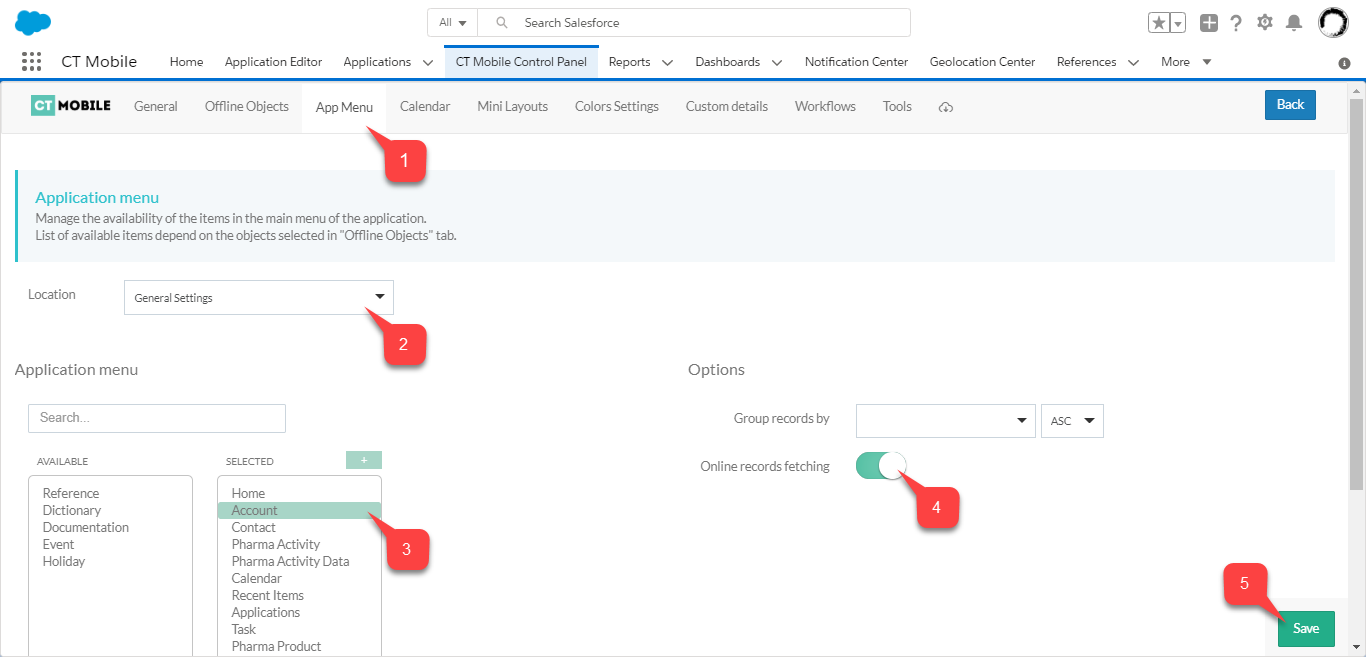Click the cloud upload icon after Tools

click(x=946, y=107)
